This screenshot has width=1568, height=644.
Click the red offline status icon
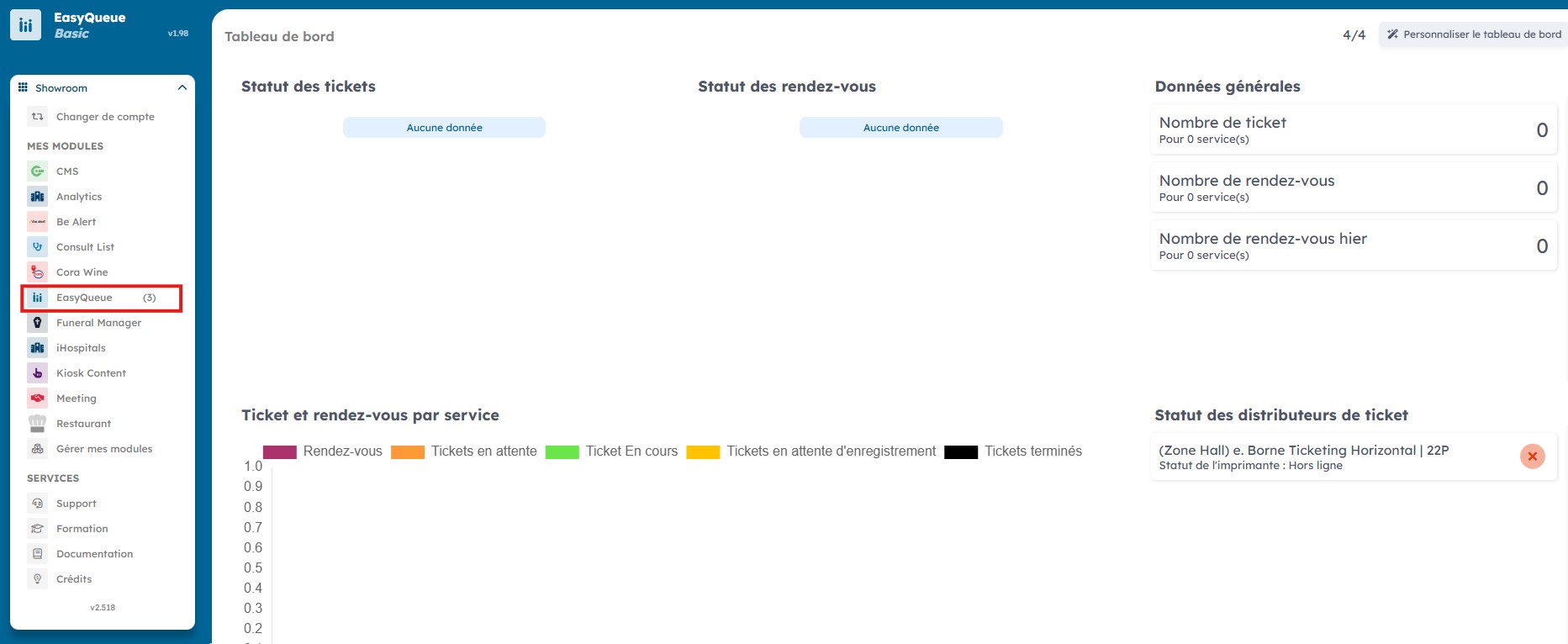tap(1532, 457)
